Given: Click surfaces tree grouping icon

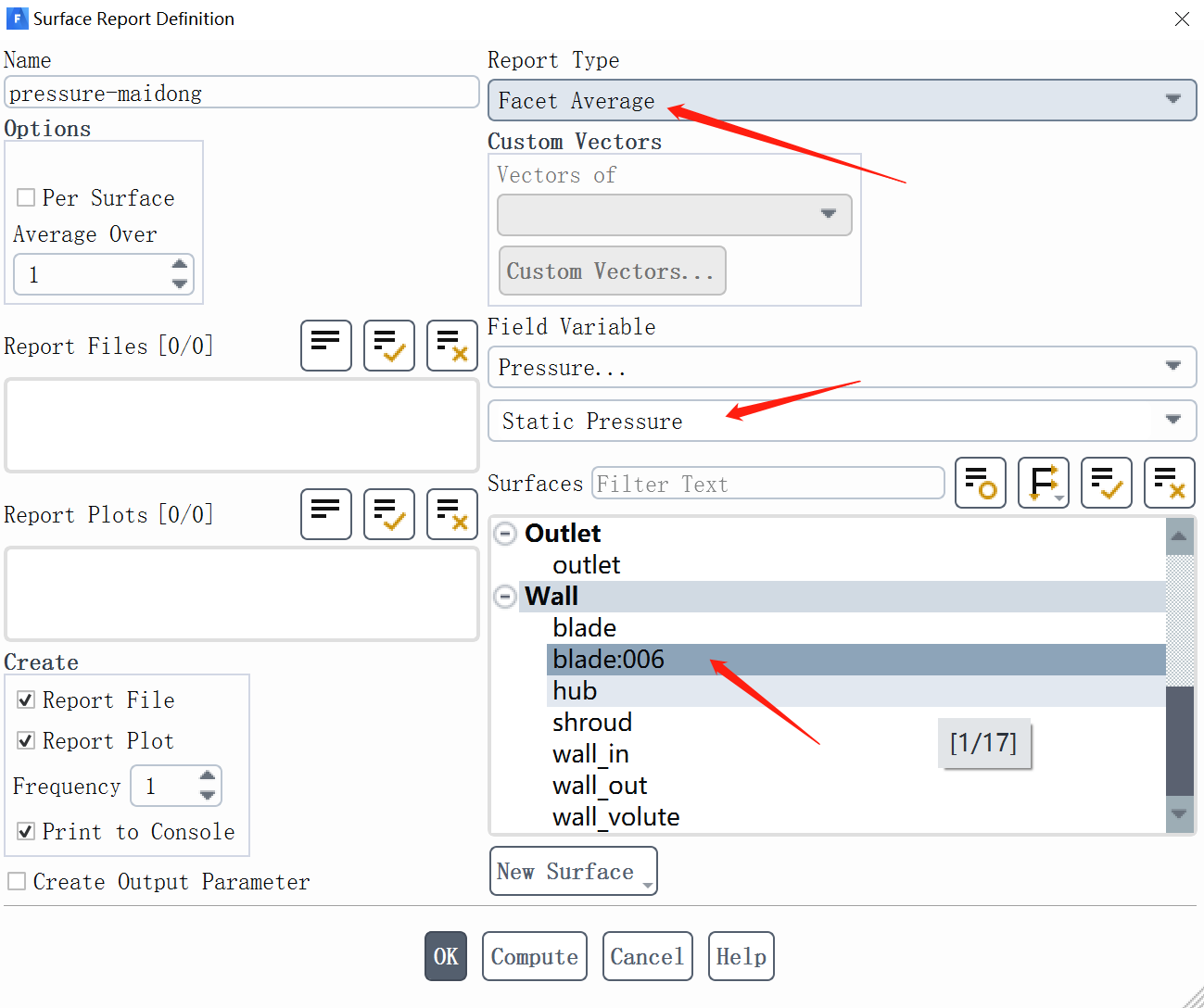Looking at the screenshot, I should click(x=1043, y=483).
